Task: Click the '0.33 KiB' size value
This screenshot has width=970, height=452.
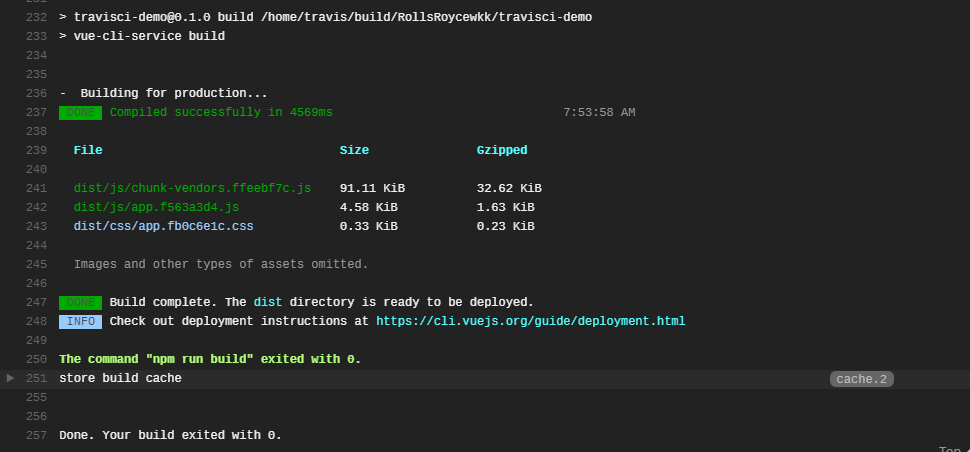Action: coord(369,226)
